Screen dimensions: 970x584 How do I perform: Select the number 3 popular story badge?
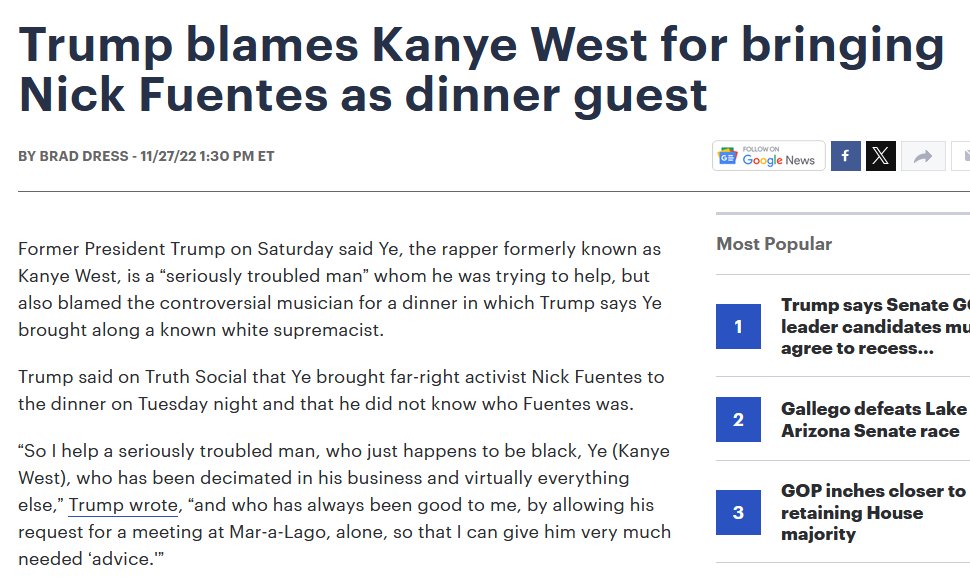(x=738, y=512)
